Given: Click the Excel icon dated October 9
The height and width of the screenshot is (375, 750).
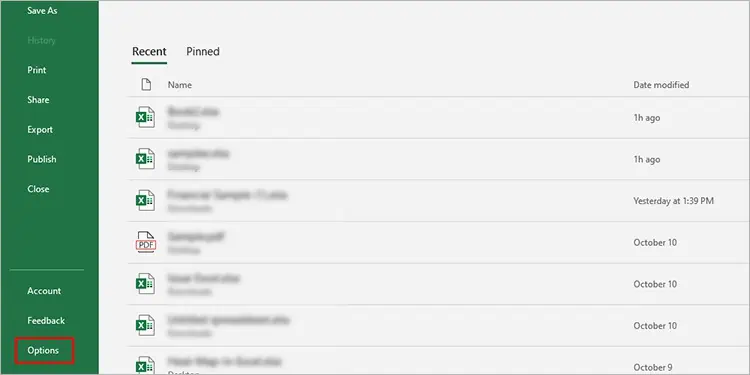Looking at the screenshot, I should pyautogui.click(x=145, y=365).
